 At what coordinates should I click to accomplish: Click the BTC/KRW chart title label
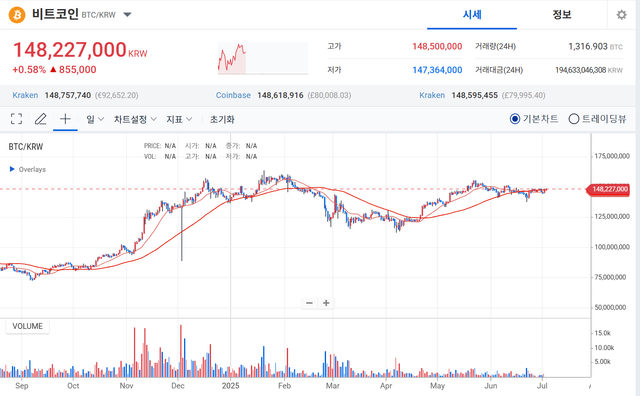(x=26, y=147)
